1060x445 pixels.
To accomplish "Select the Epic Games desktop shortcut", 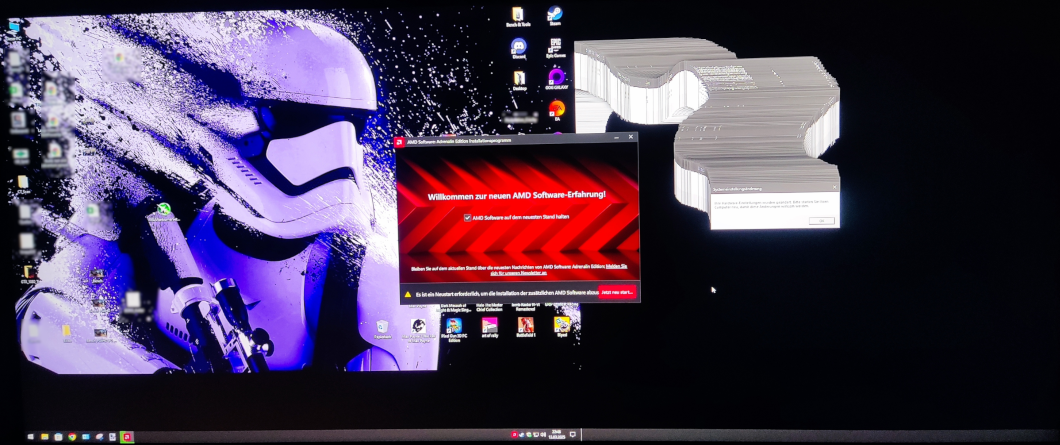I will pyautogui.click(x=555, y=49).
